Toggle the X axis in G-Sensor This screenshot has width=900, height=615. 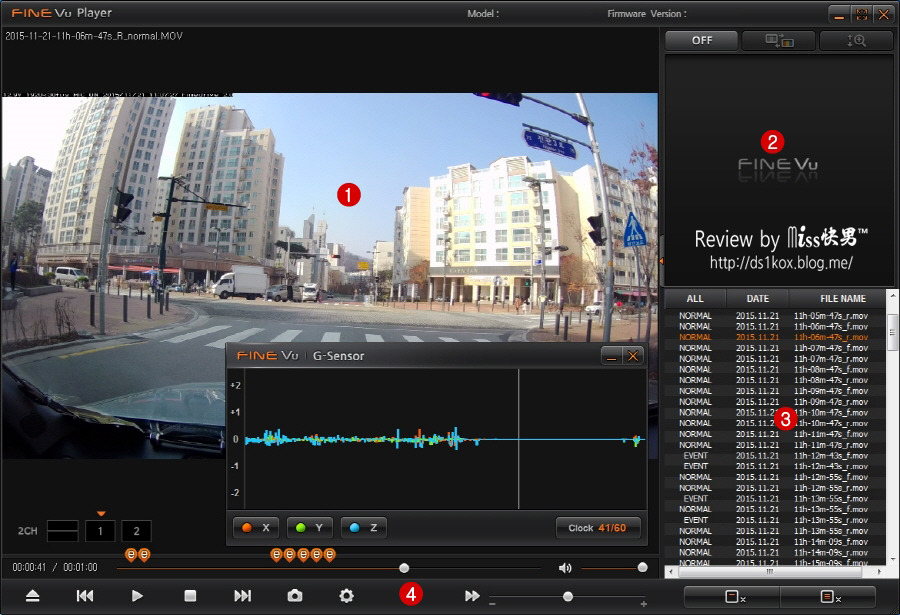tap(256, 528)
